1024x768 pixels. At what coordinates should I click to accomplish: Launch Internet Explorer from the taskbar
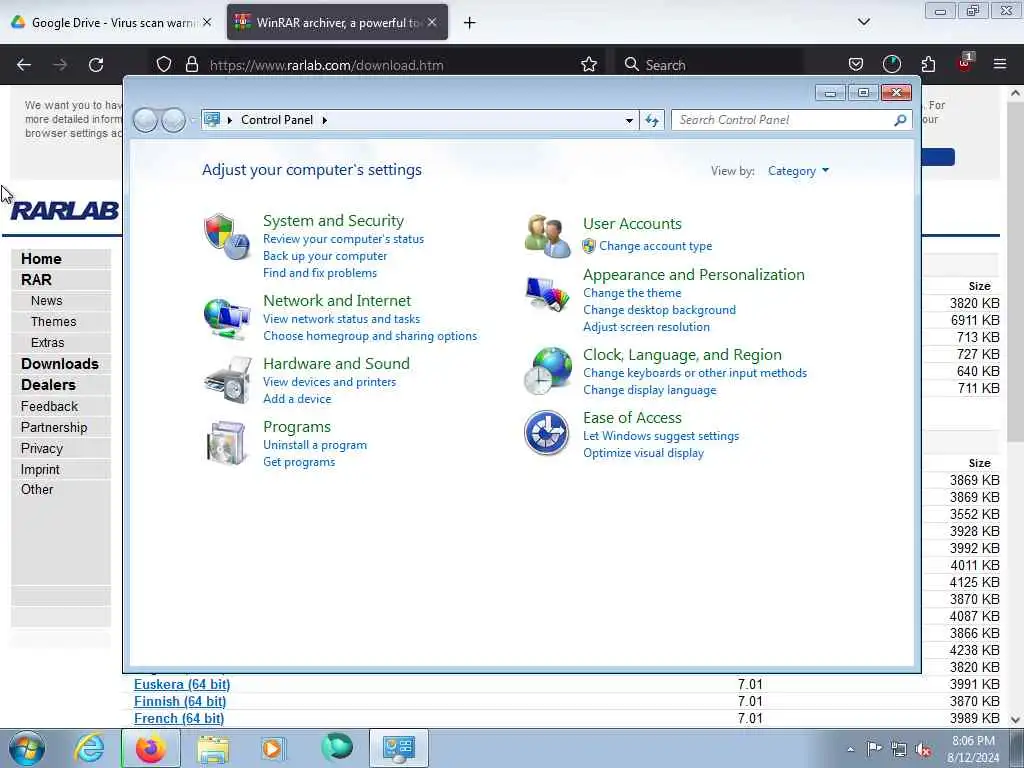pos(88,748)
